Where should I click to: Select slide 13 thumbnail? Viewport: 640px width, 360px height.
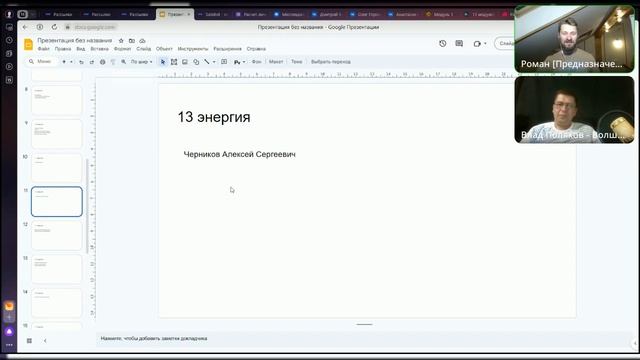(57, 269)
